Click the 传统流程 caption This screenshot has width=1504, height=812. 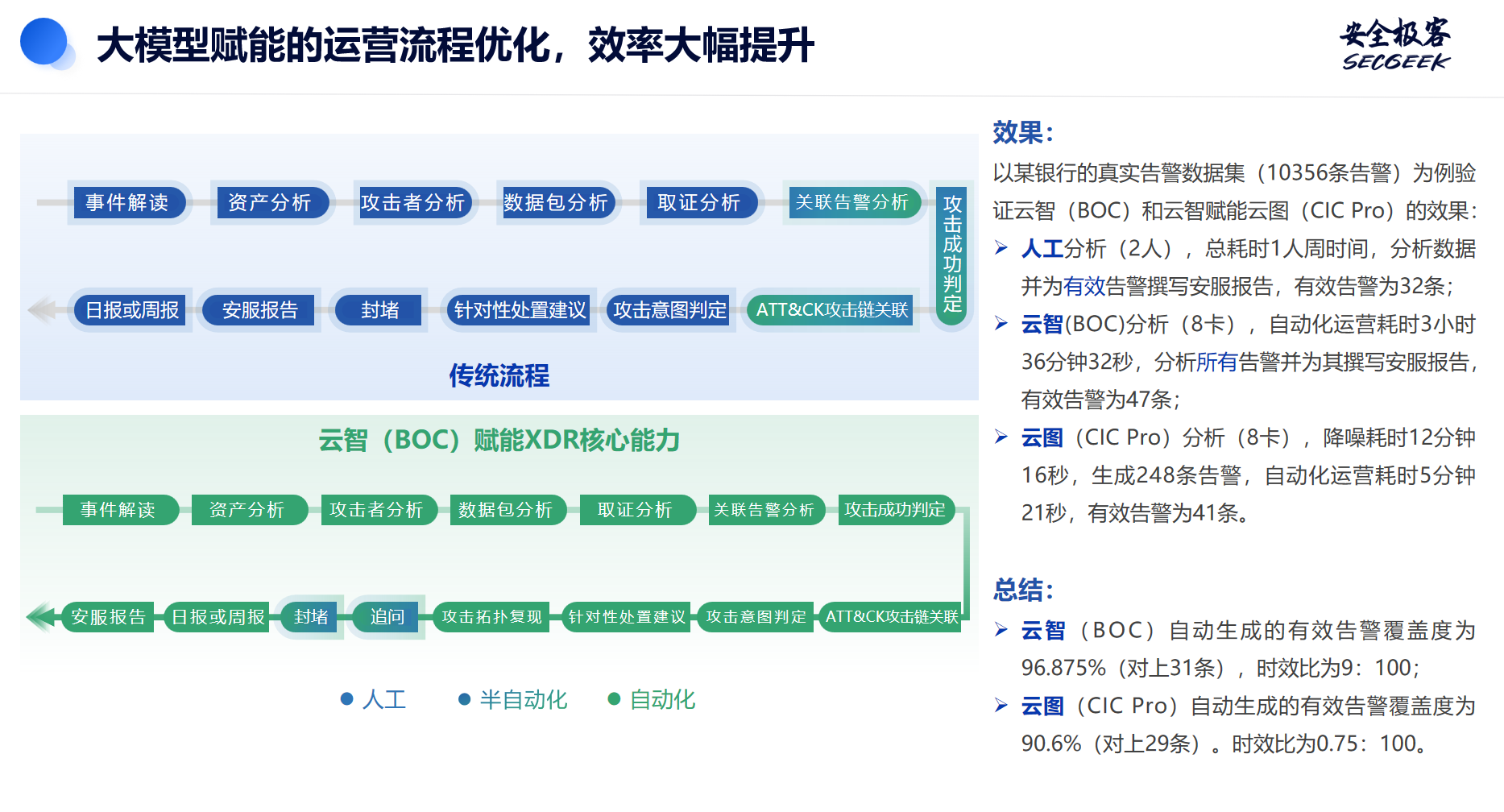(x=499, y=375)
